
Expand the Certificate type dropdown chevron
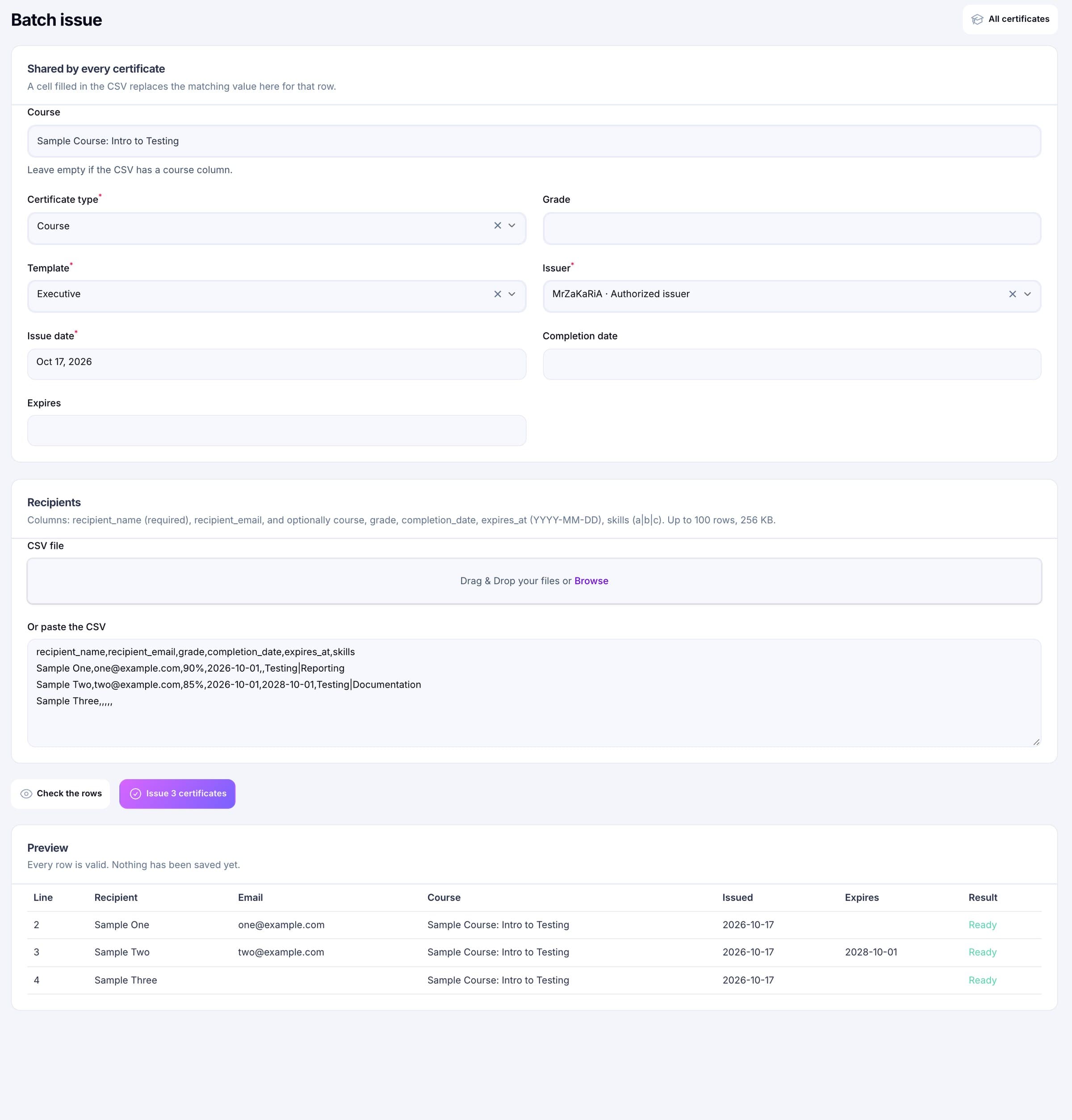[x=512, y=226]
